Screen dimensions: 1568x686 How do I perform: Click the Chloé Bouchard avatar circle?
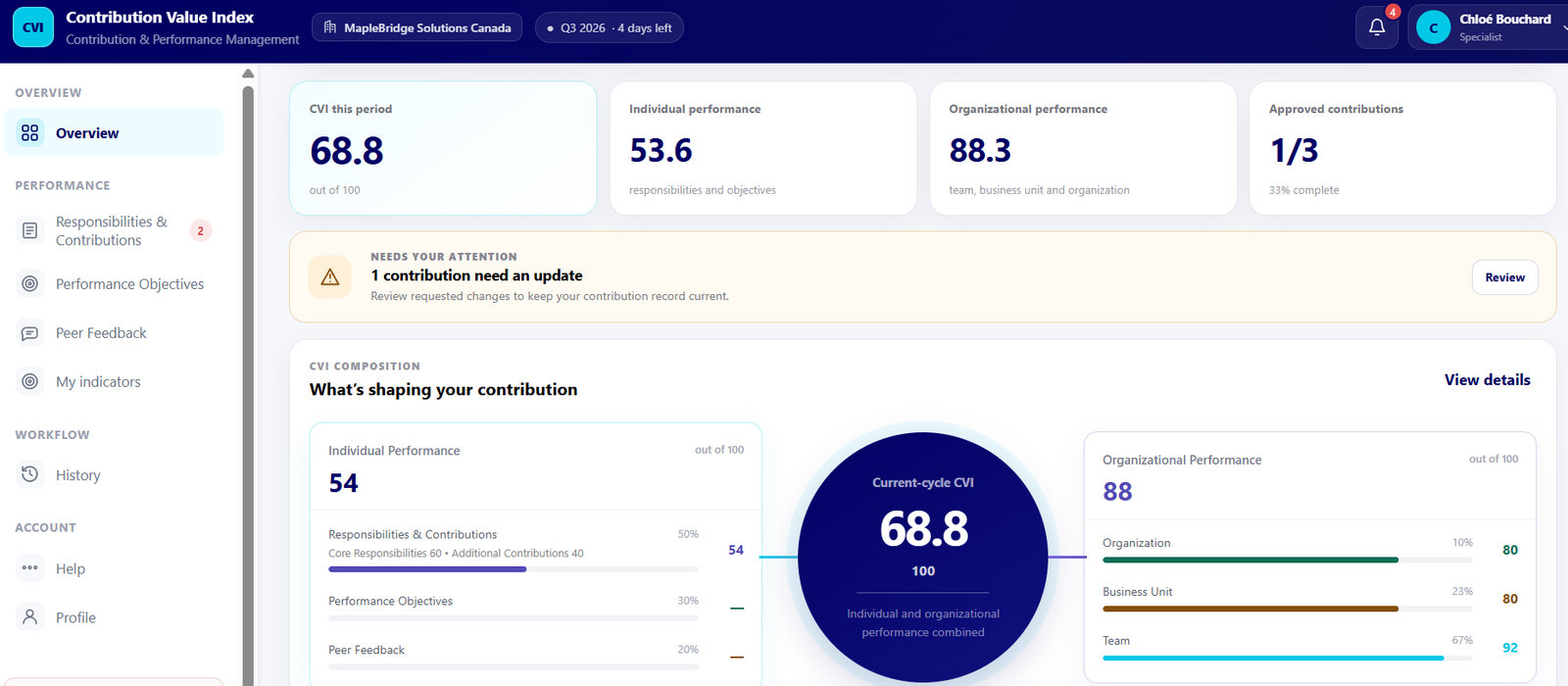[1434, 27]
